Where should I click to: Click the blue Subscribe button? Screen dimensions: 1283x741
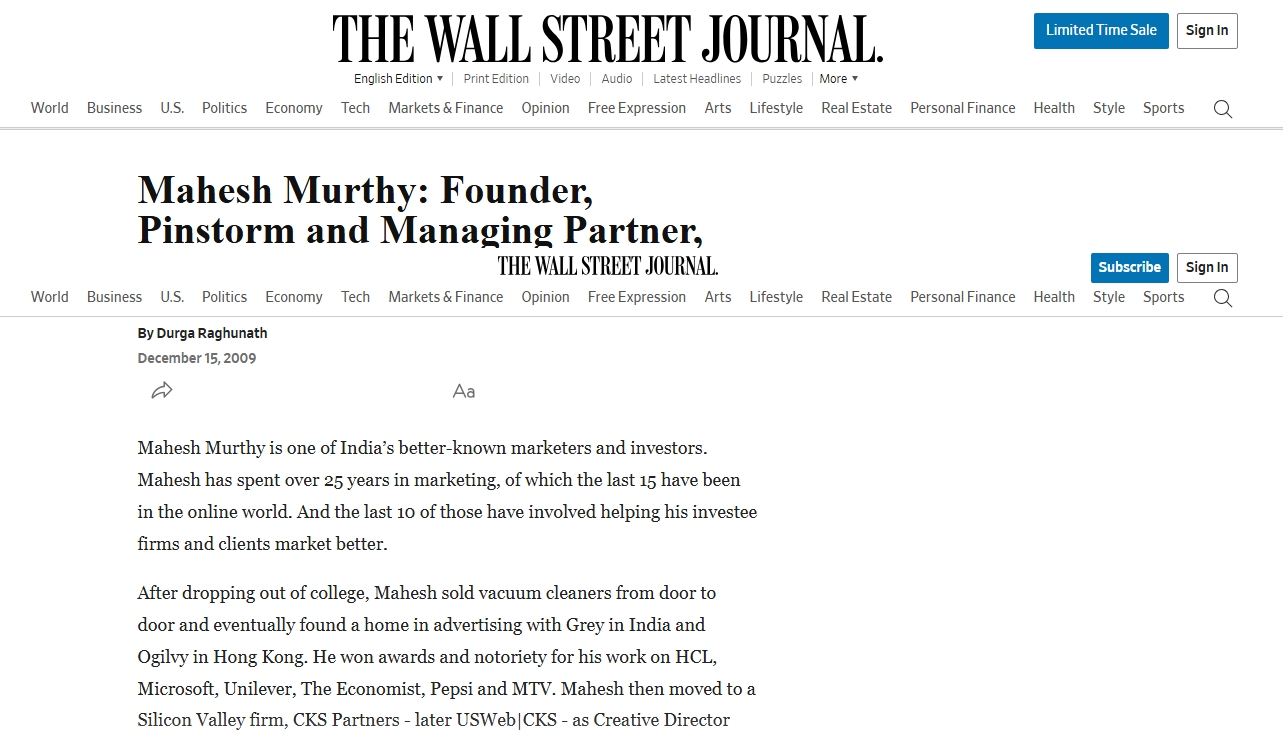(1129, 268)
